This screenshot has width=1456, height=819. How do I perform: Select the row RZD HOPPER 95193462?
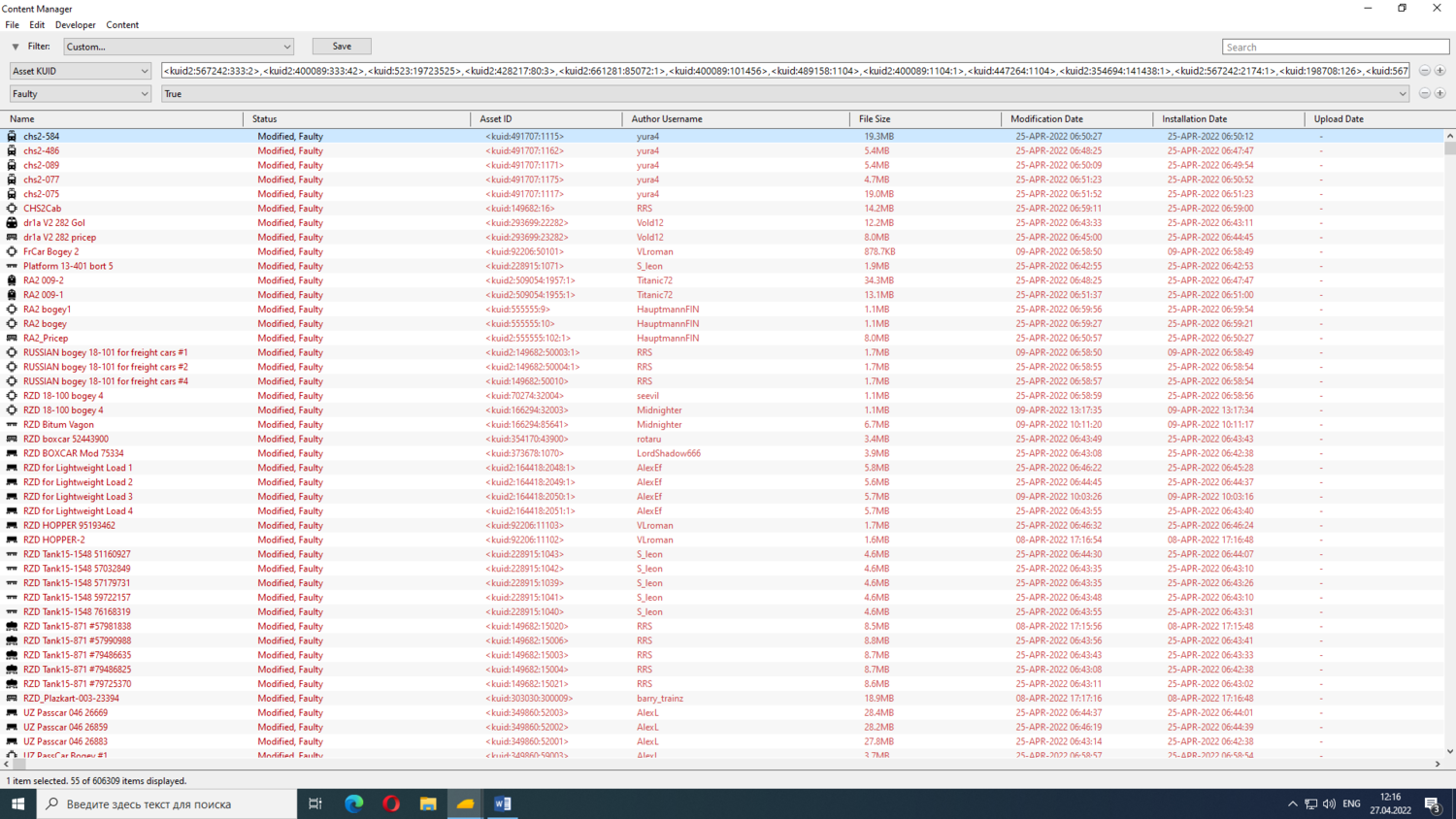click(x=722, y=525)
